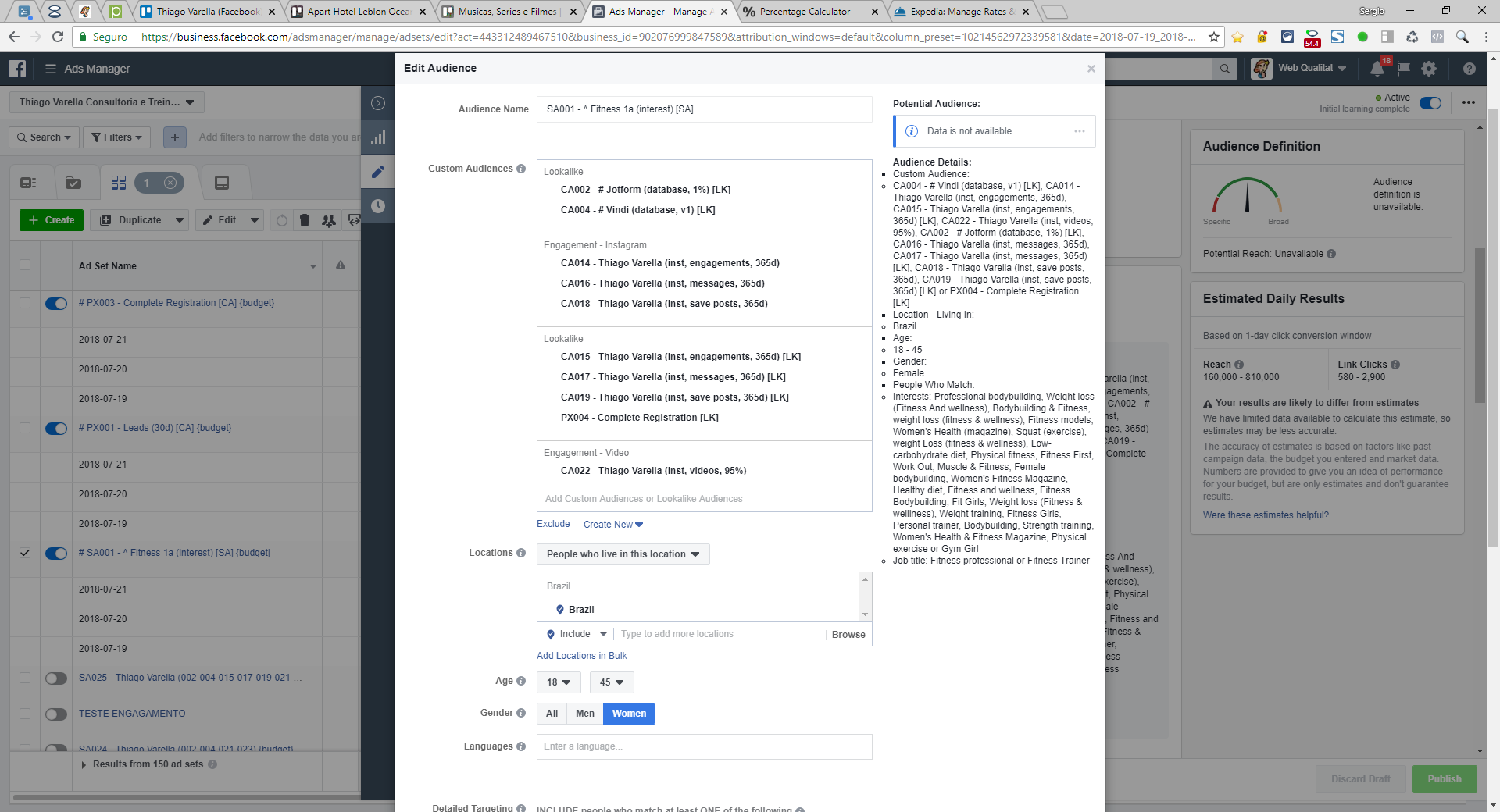The height and width of the screenshot is (812, 1500).
Task: Click the add filter plus icon
Action: [175, 137]
